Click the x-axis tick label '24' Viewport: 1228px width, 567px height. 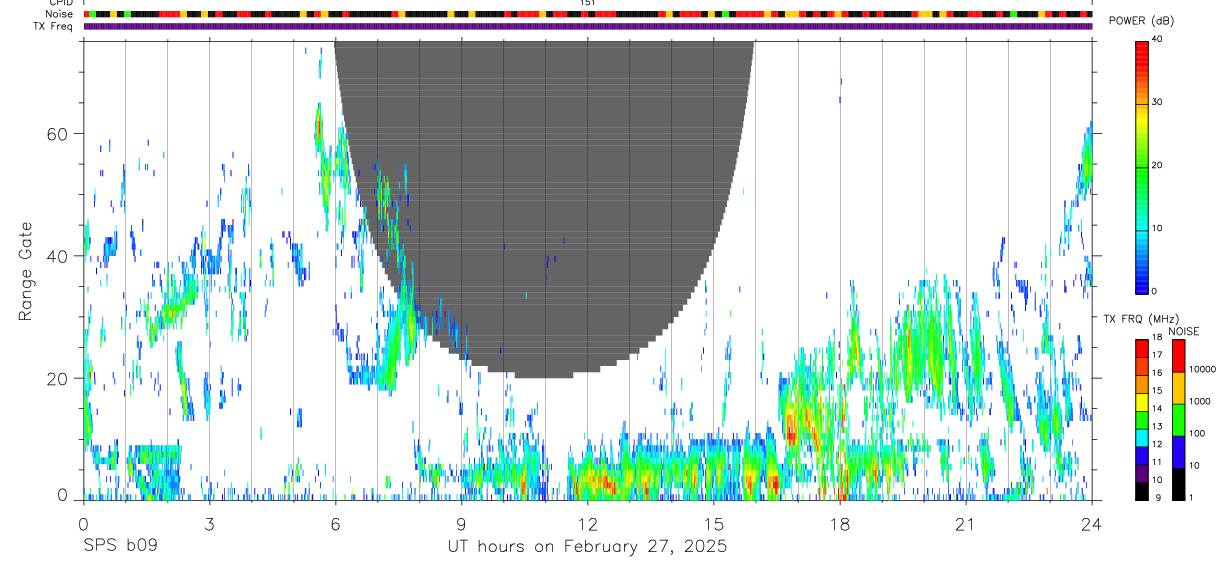[x=1091, y=524]
